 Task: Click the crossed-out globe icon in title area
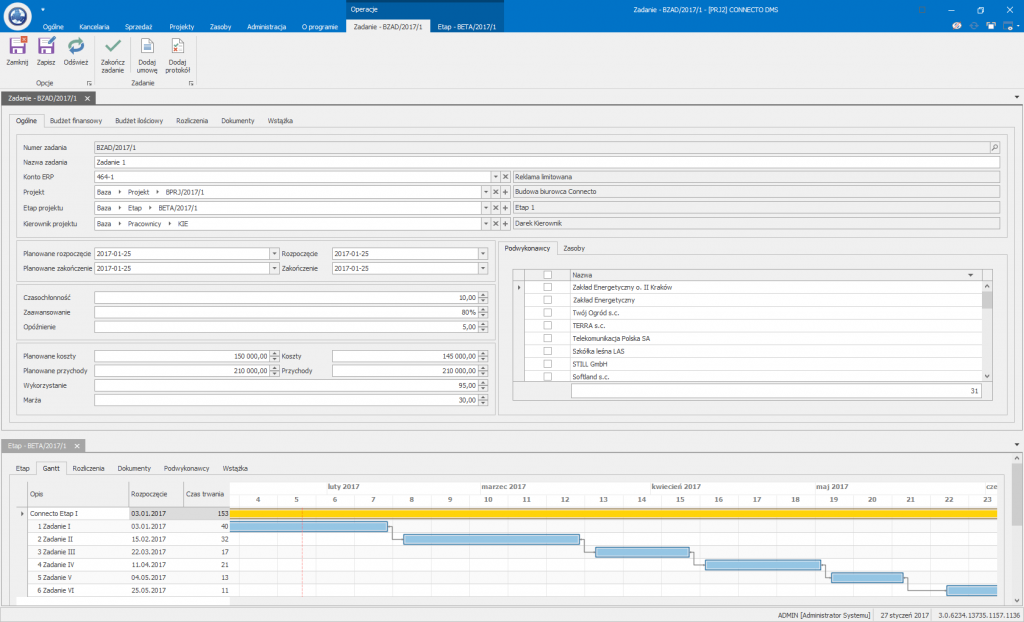pyautogui.click(x=957, y=25)
